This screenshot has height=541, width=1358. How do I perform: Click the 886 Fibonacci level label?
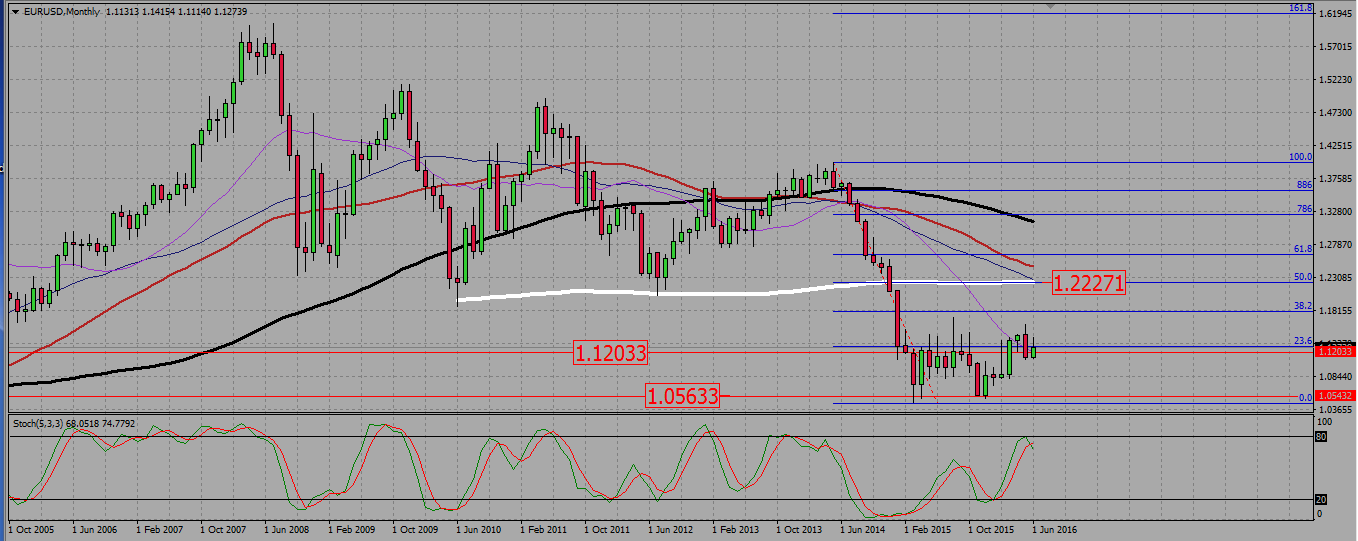point(1304,185)
